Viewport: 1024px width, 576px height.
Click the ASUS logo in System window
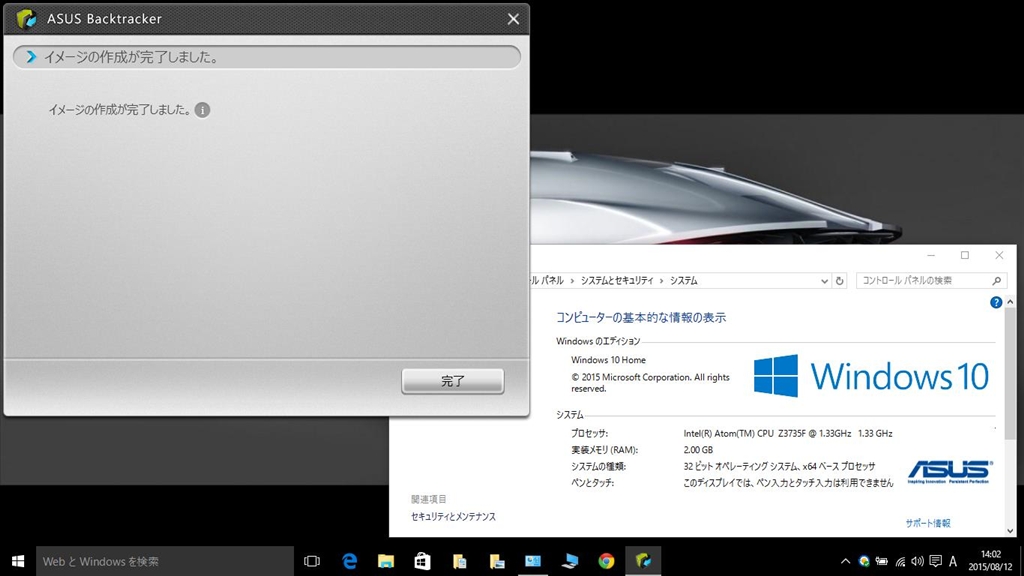coord(950,472)
